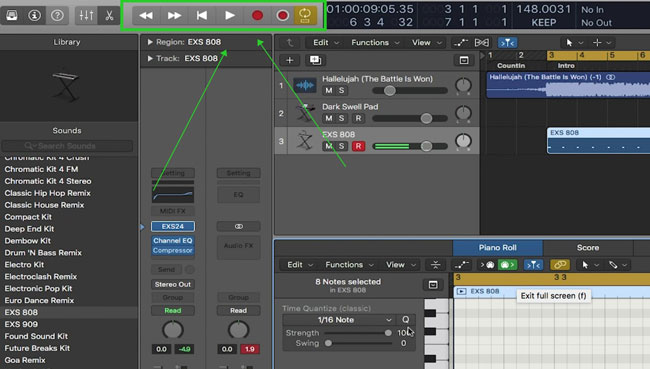This screenshot has width=650, height=369.
Task: Open the Library panel icon
Action: [12, 15]
